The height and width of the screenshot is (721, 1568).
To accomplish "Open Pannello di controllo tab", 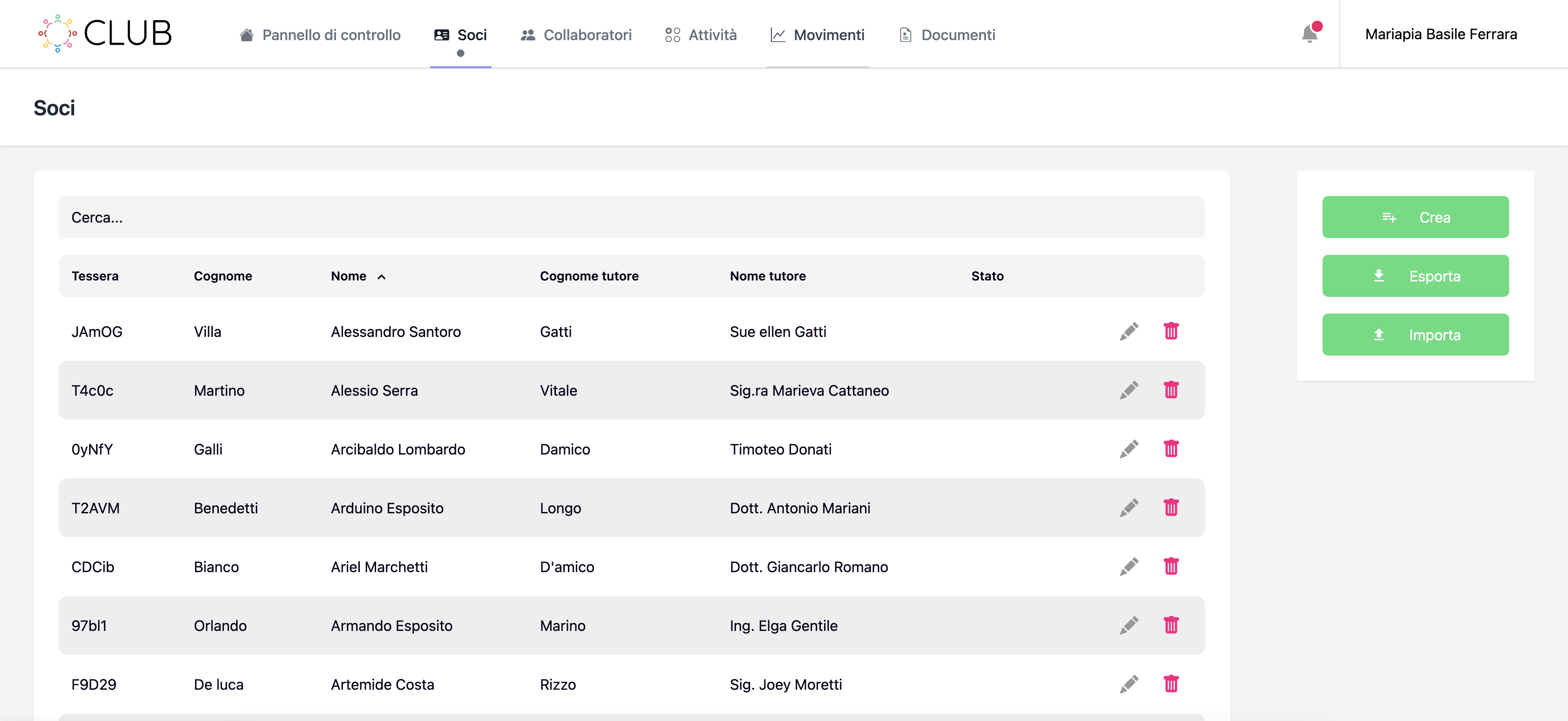I will [320, 35].
